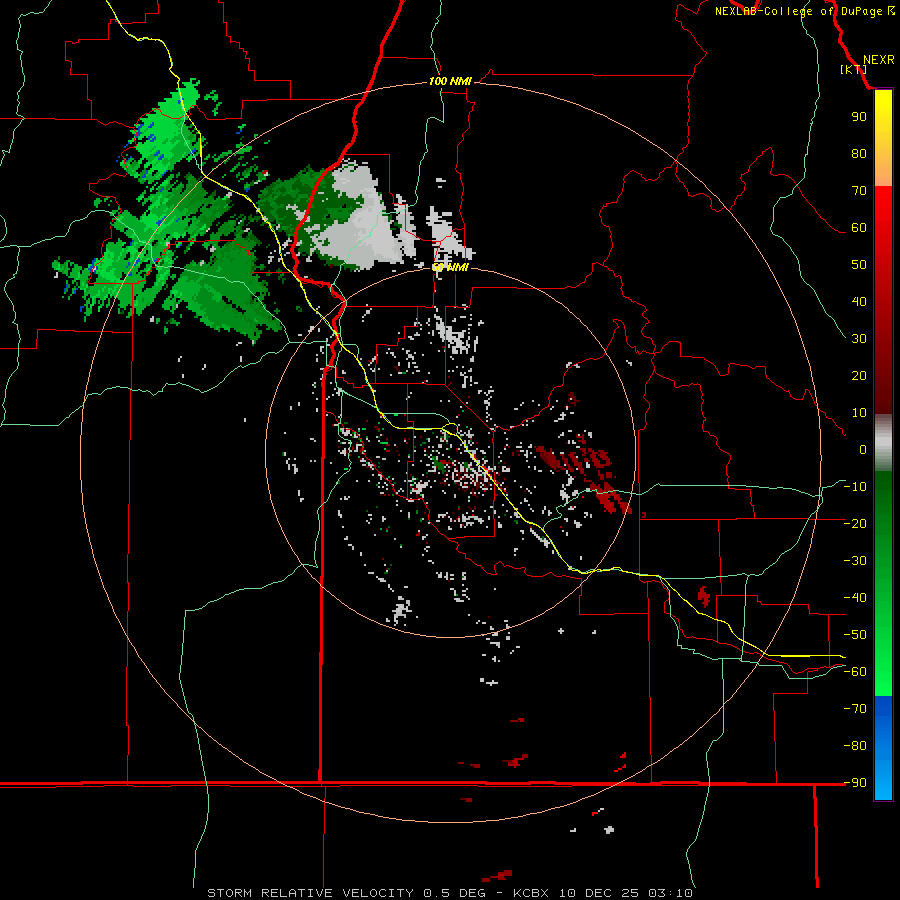Click the KCBX station ID in caption

(x=530, y=893)
